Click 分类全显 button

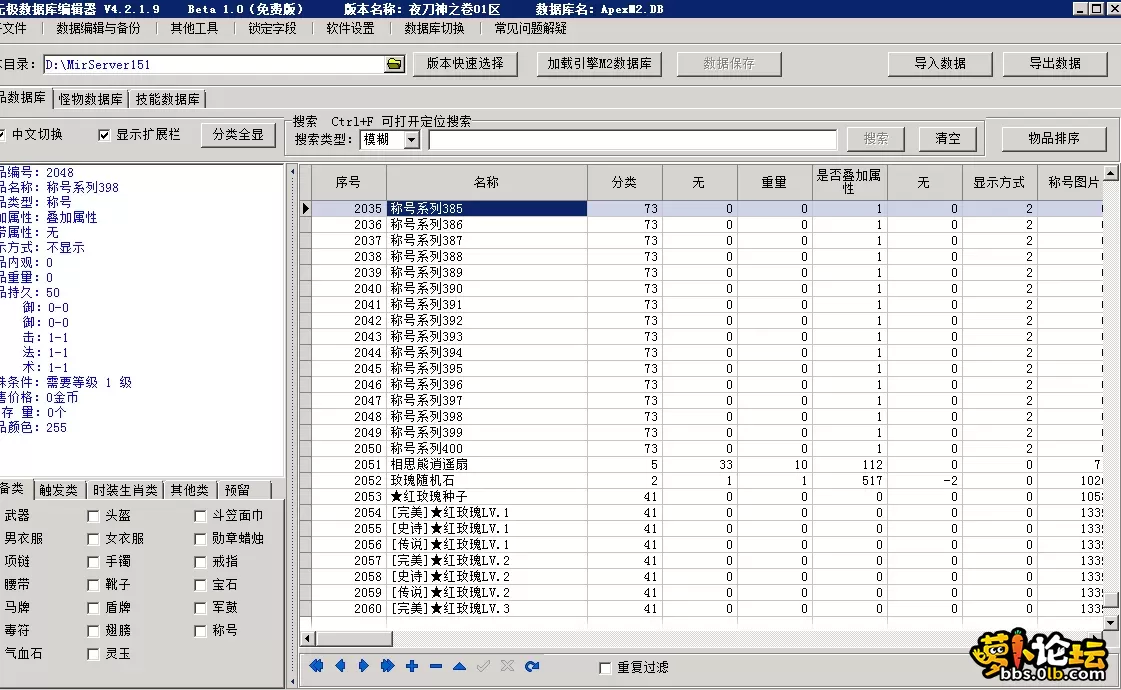pyautogui.click(x=238, y=134)
